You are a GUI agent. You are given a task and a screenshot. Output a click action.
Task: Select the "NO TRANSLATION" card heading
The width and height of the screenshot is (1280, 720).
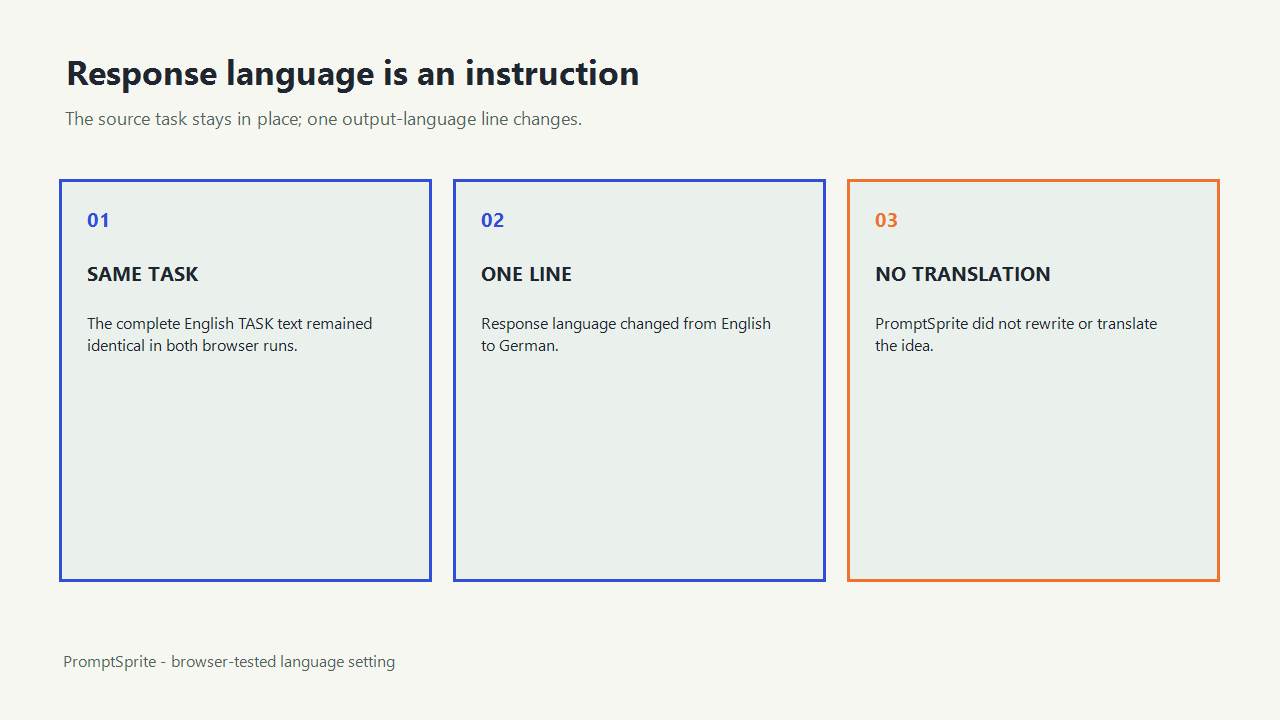tap(963, 274)
